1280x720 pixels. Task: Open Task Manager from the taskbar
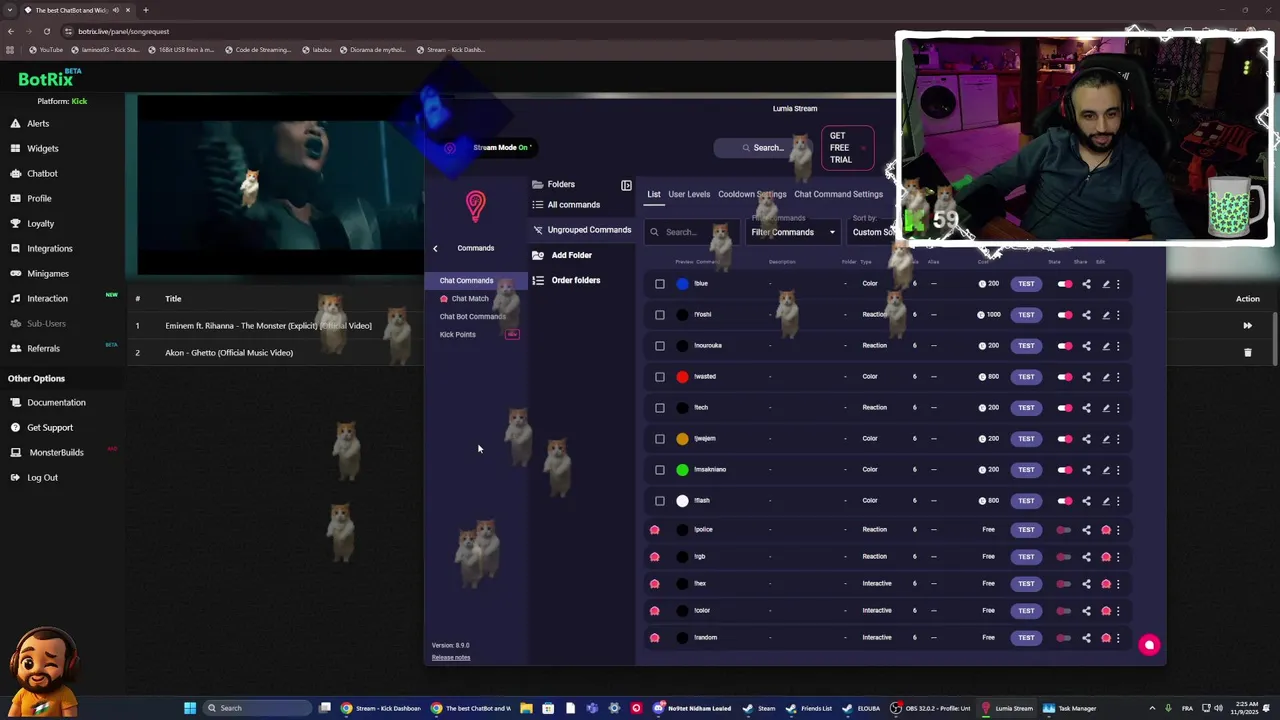tap(1070, 708)
